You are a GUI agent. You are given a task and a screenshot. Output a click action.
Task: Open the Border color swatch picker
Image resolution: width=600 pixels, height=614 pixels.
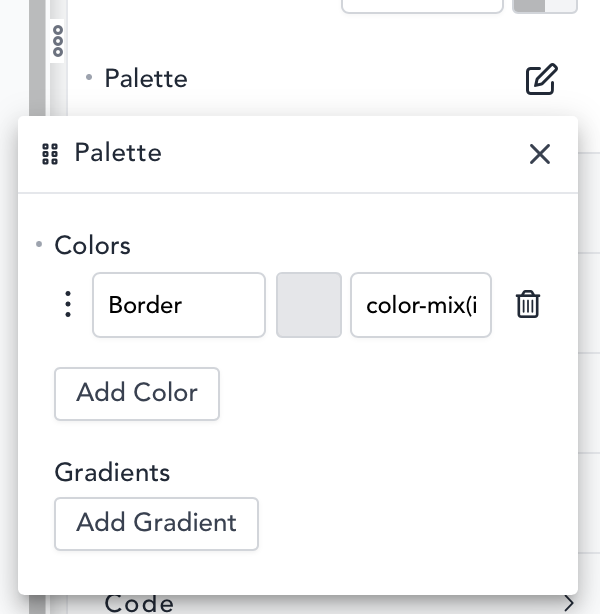(x=309, y=304)
